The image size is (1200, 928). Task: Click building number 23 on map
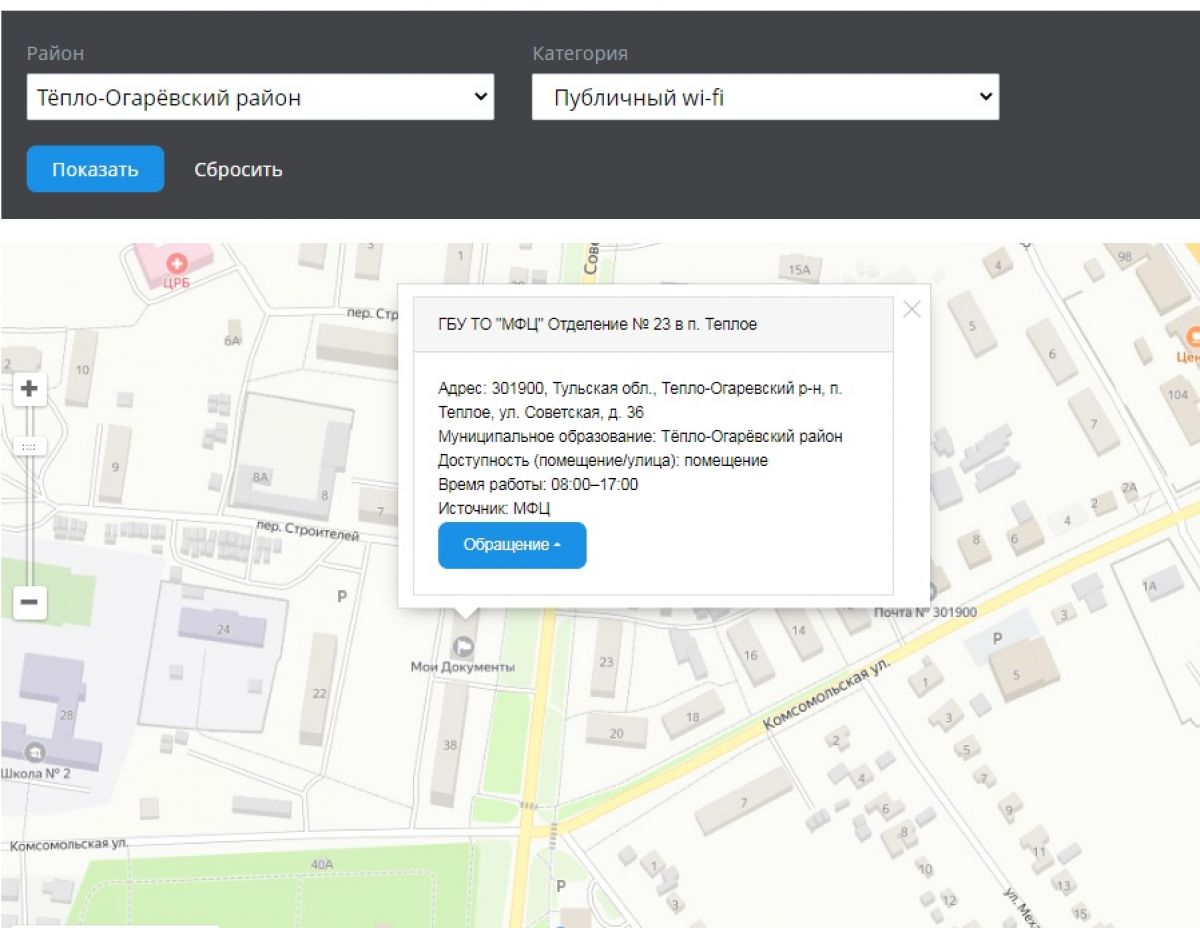point(606,661)
